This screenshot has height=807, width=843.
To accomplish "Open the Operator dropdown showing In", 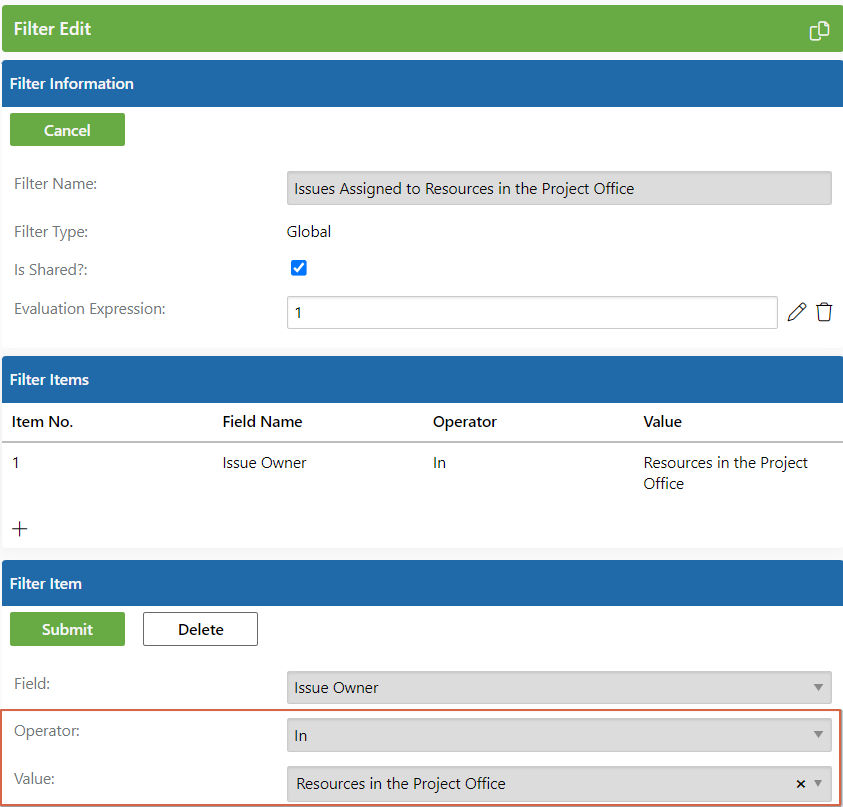I will (x=559, y=735).
